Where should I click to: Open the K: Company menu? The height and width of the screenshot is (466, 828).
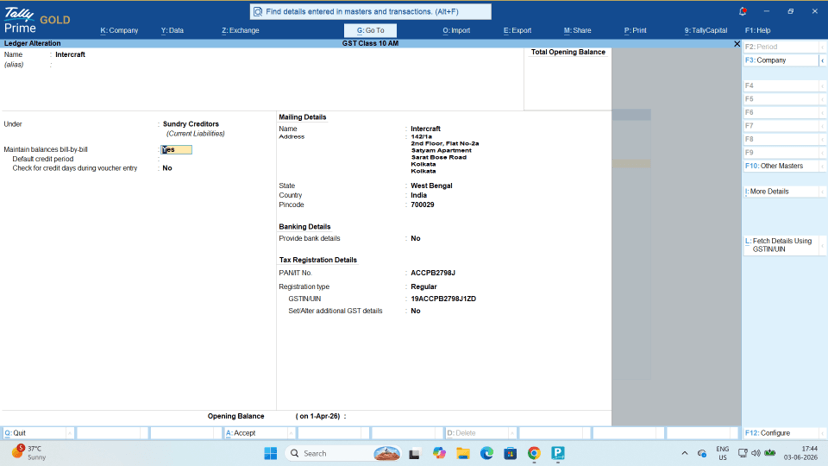point(119,31)
